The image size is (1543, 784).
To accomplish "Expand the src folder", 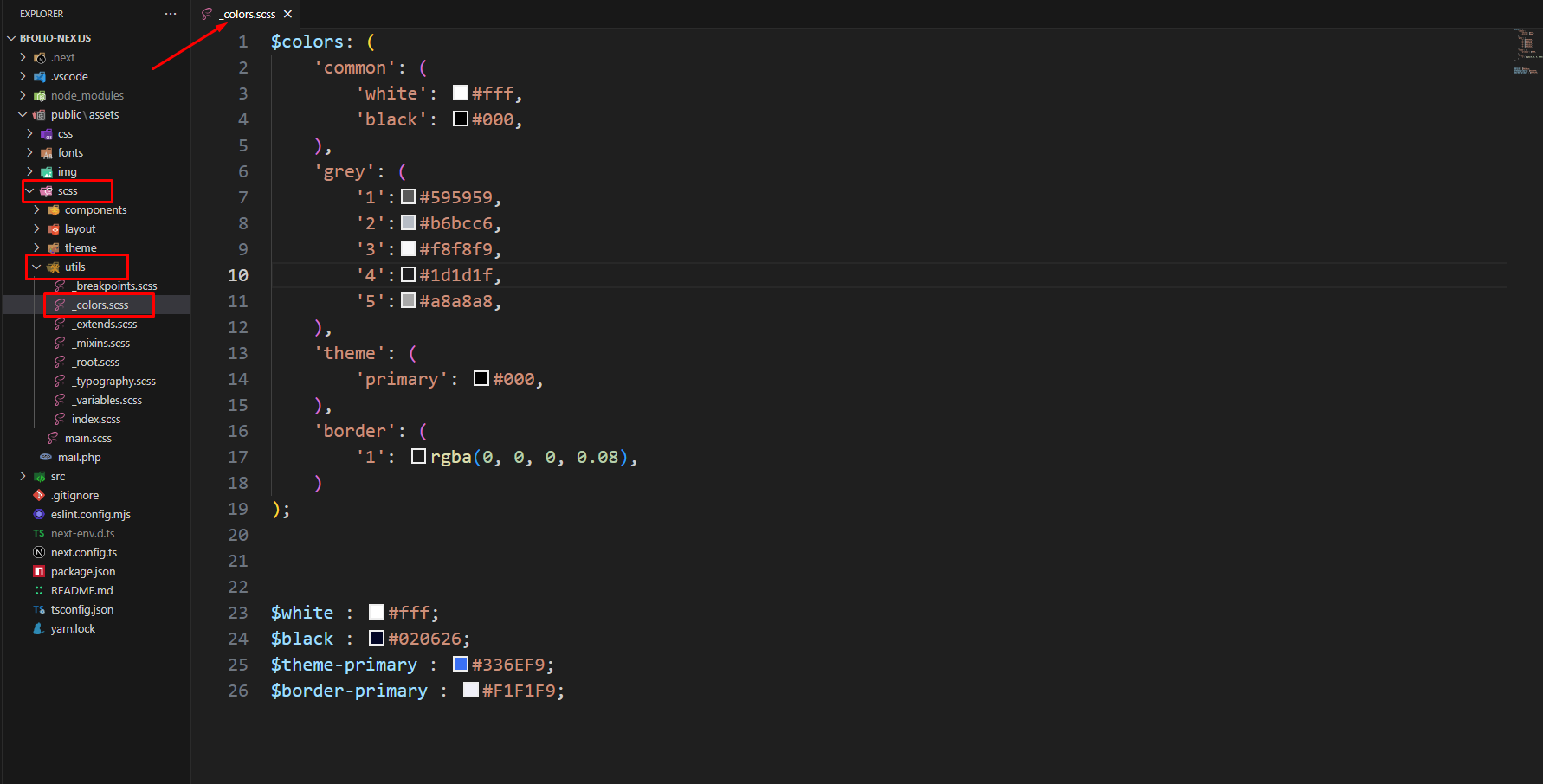I will point(23,476).
